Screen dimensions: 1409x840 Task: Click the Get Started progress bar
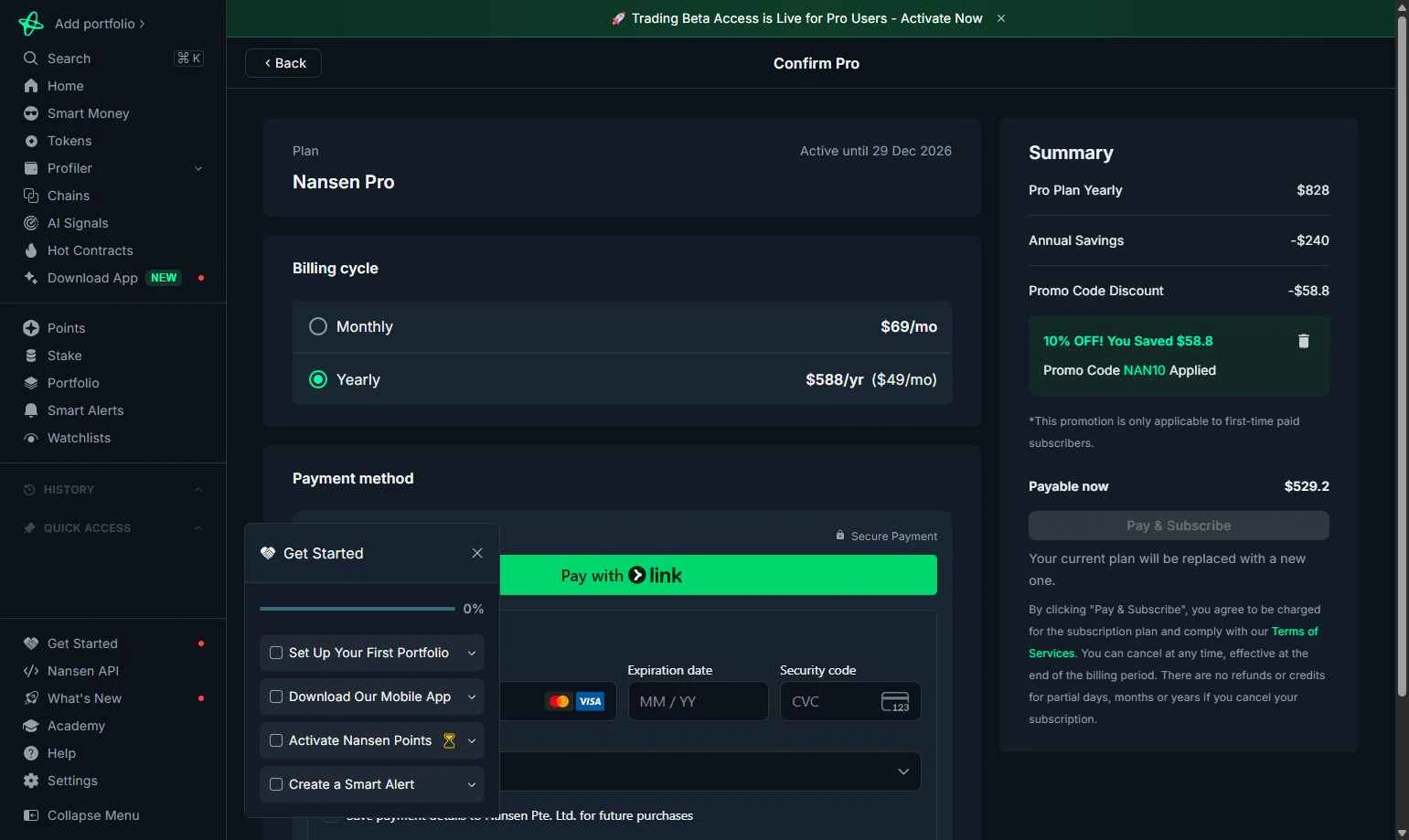[x=358, y=609]
